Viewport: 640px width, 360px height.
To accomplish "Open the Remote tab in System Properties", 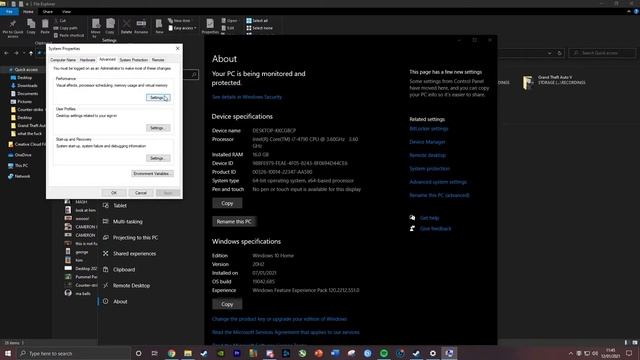I will click(158, 60).
